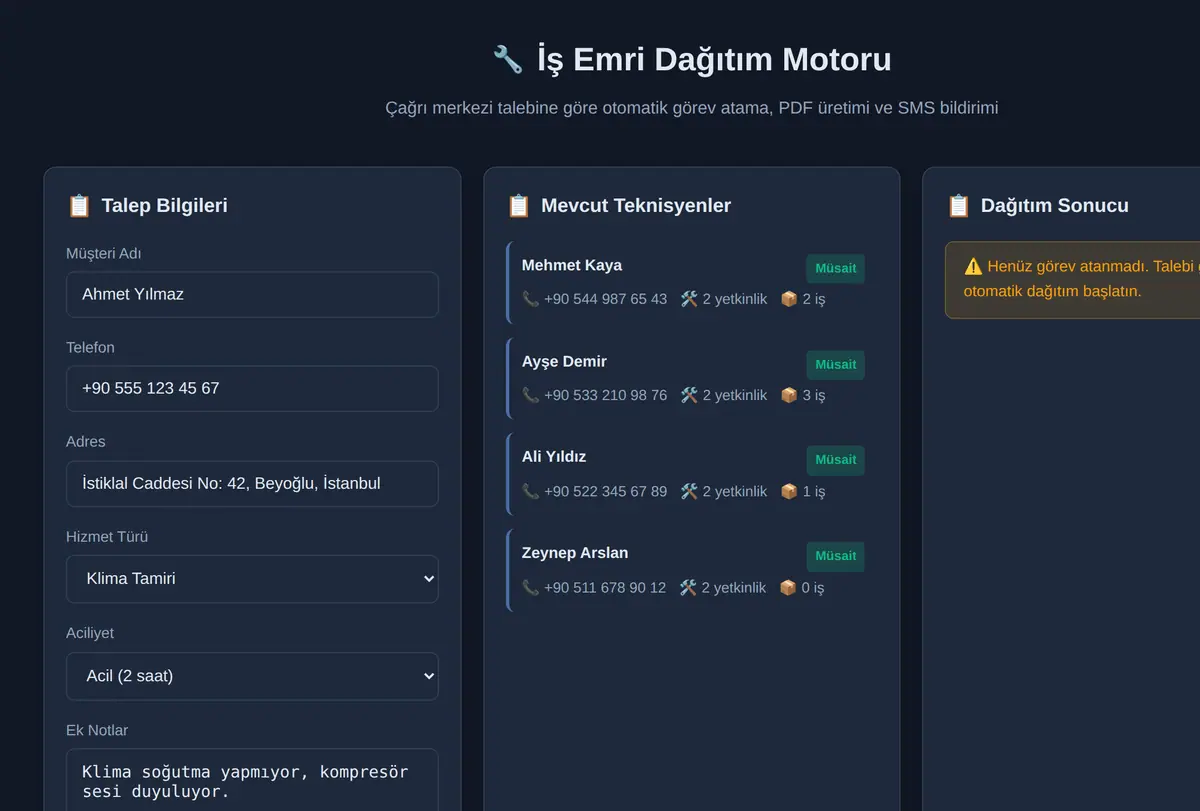Click the warning icon in the Dağıtım Sonucu notice
Viewport: 1200px width, 811px height.
(973, 266)
